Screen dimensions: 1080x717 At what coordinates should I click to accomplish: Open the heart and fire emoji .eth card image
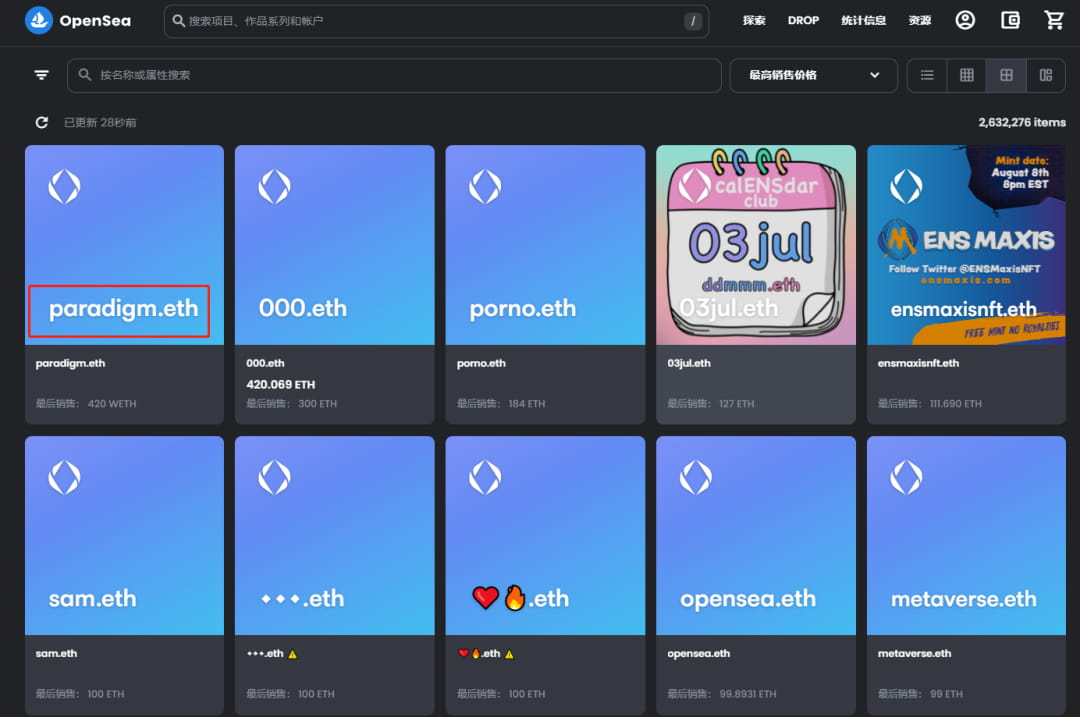pos(546,535)
